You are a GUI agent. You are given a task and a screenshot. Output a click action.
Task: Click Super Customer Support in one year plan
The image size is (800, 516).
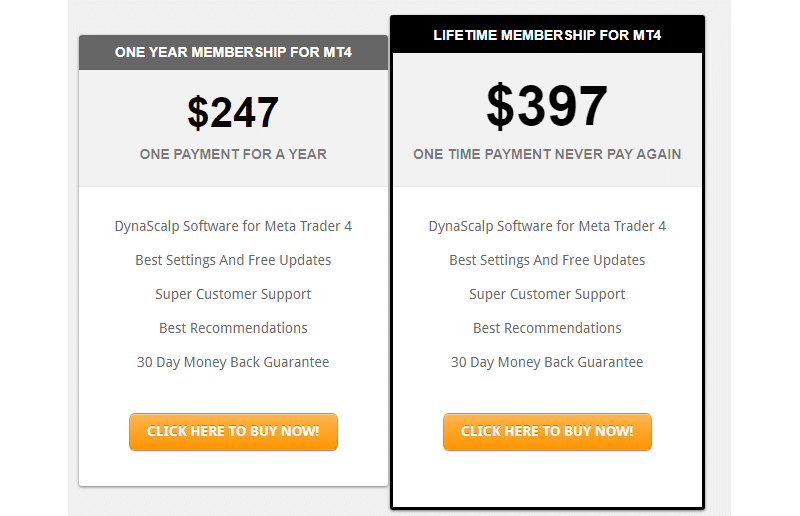point(233,294)
